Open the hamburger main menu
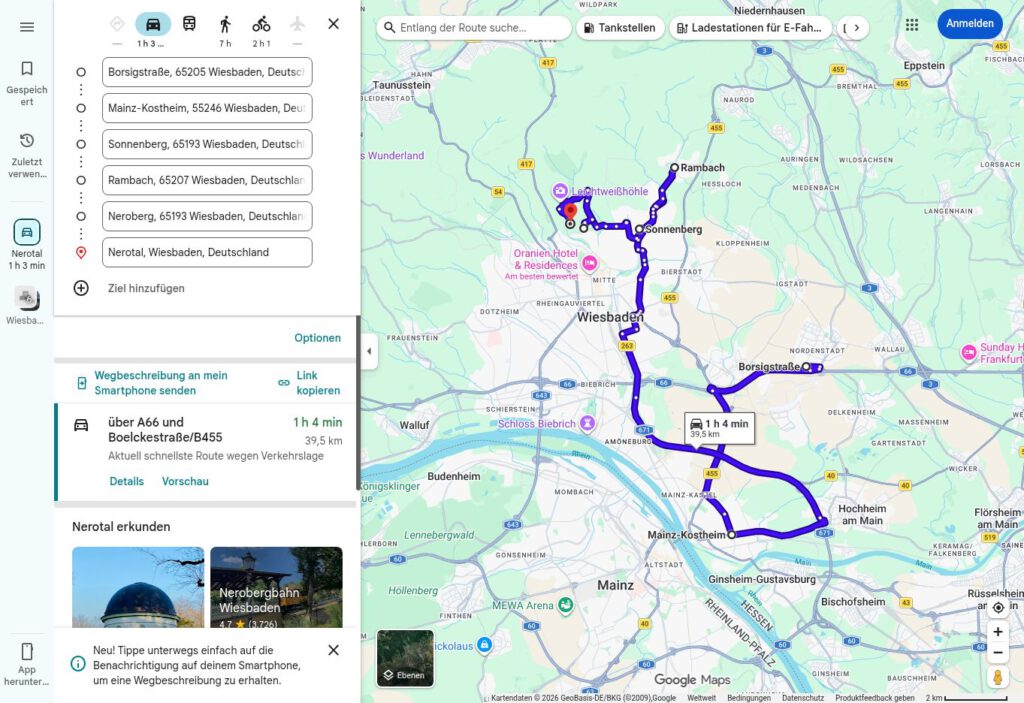 [x=27, y=27]
